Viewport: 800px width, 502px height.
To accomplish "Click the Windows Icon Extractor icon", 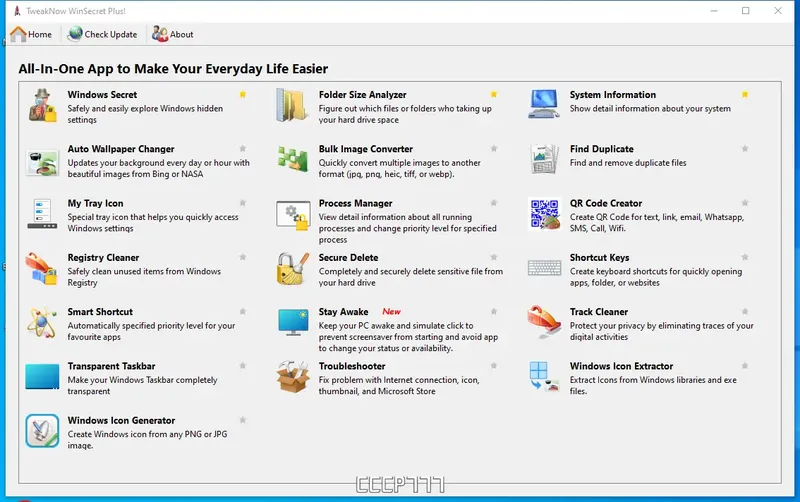I will tap(544, 377).
